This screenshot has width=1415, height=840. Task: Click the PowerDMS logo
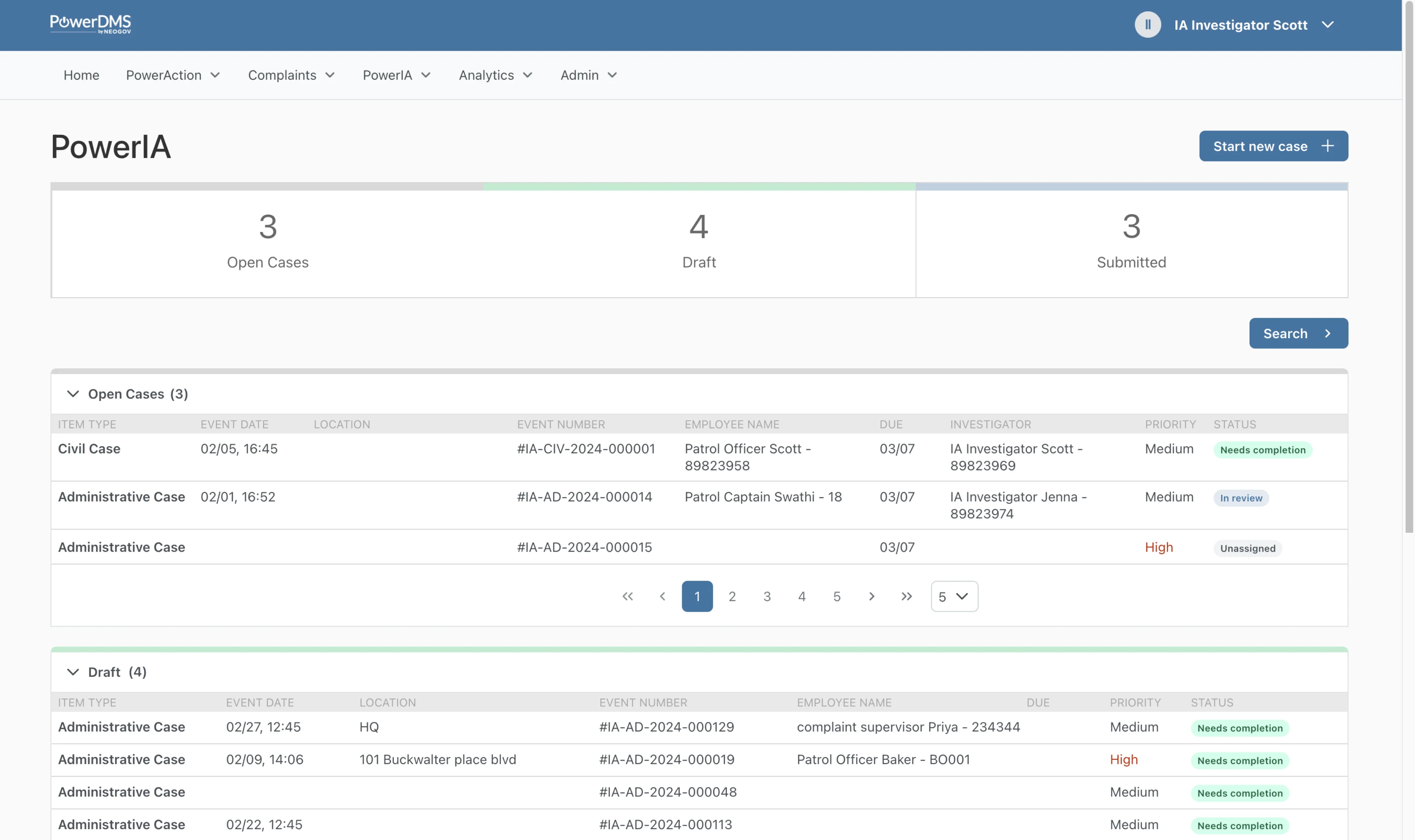(91, 24)
